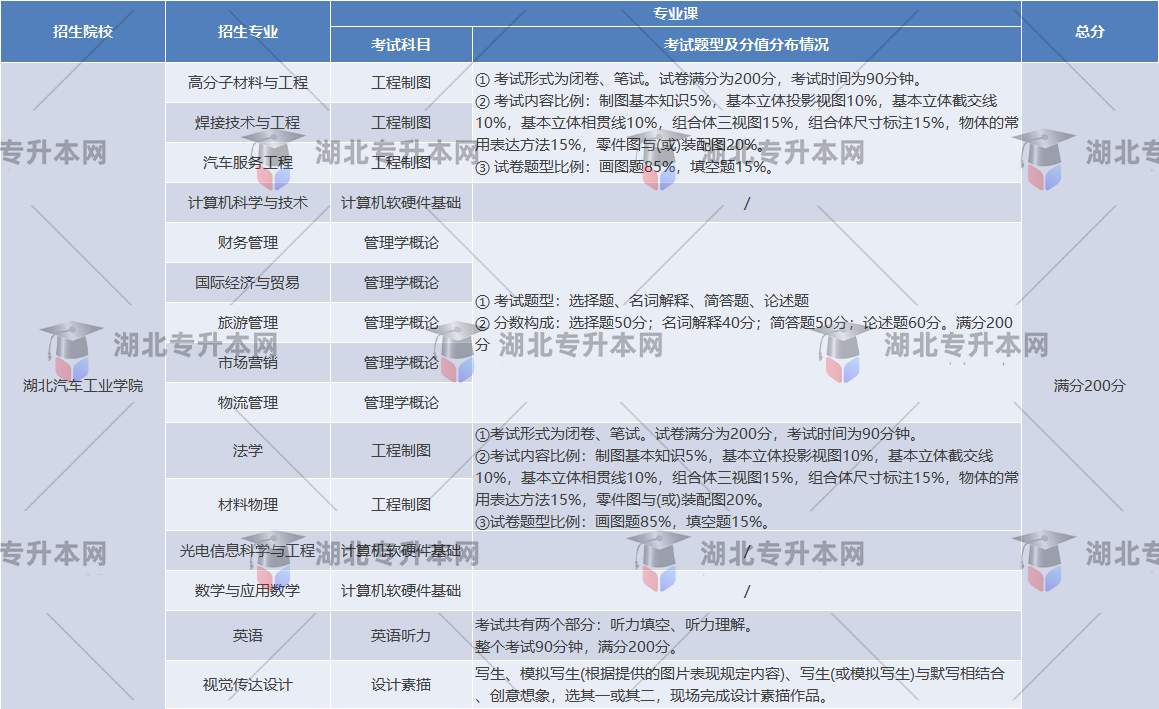Screen dimensions: 1159x709
Task: Select the 视觉传达设计 major cell
Action: [248, 685]
